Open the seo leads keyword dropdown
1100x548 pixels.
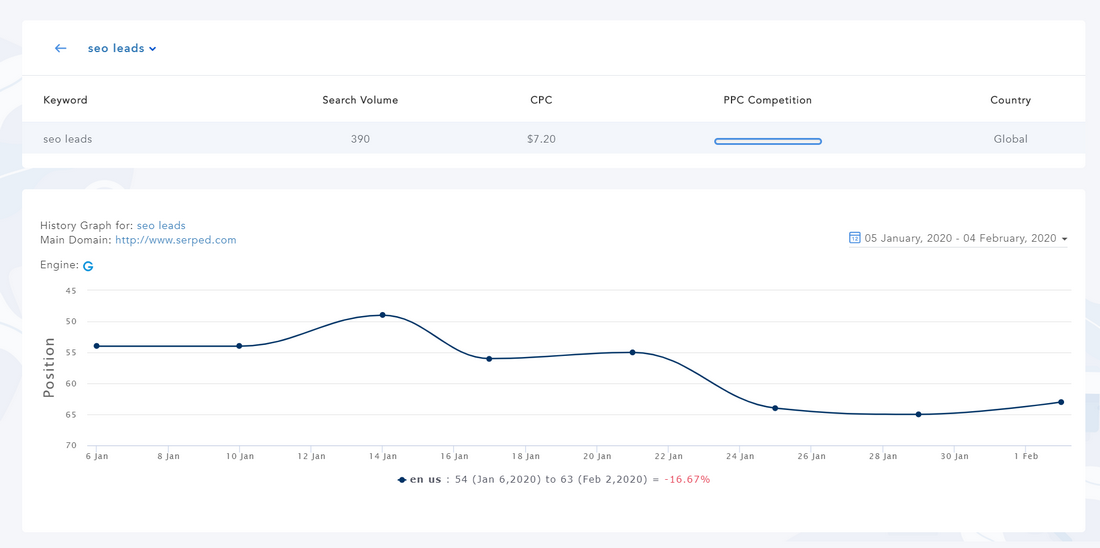point(122,48)
